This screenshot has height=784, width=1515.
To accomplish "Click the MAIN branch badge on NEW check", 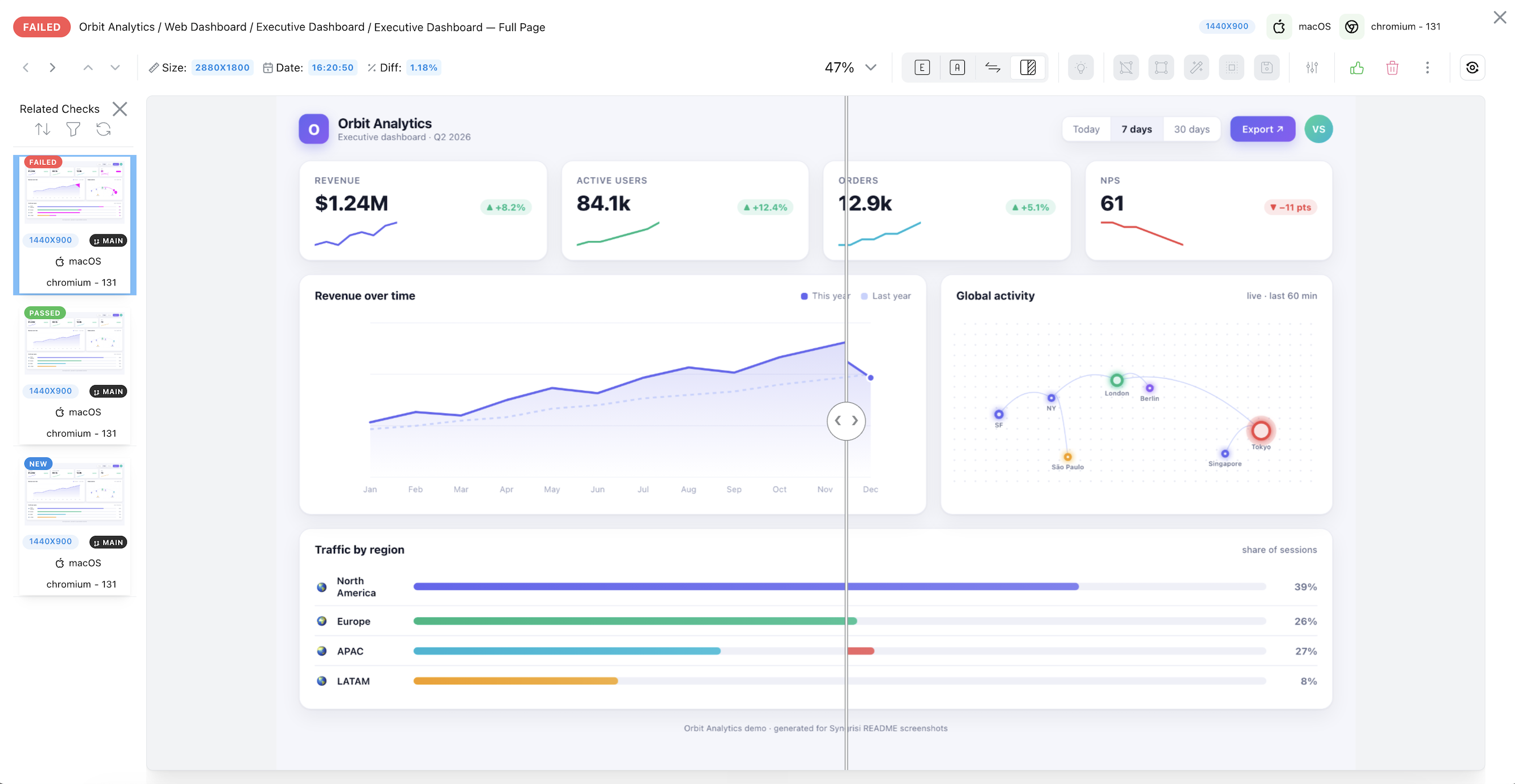I will 108,542.
